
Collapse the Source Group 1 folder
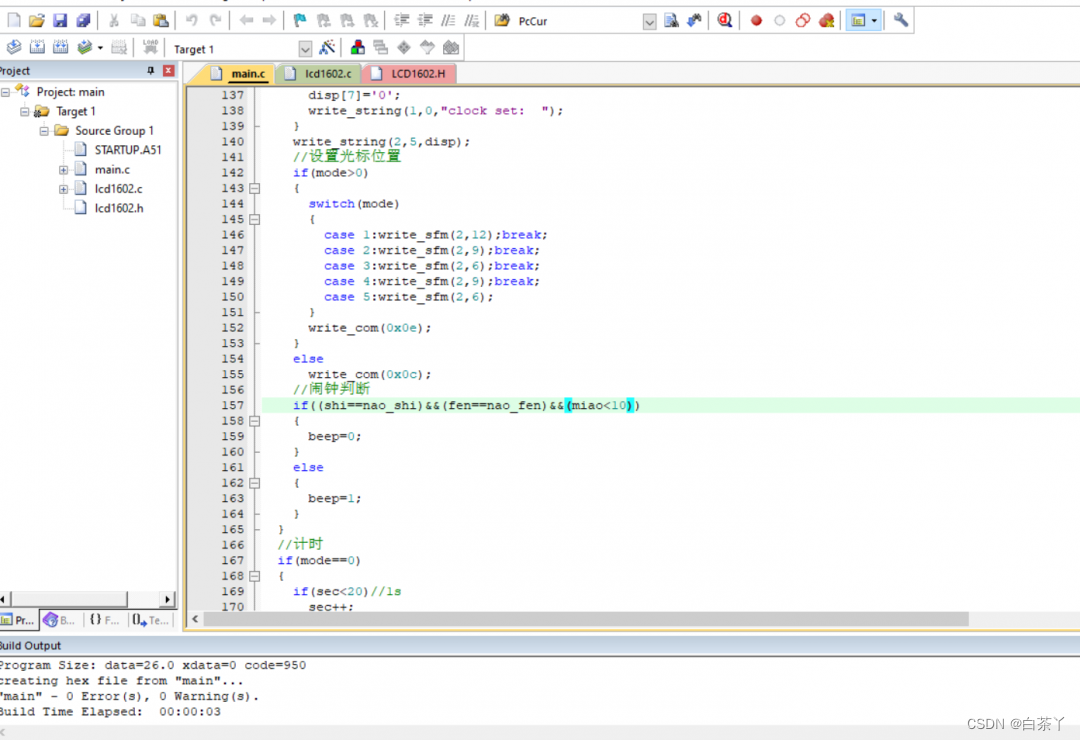click(45, 131)
